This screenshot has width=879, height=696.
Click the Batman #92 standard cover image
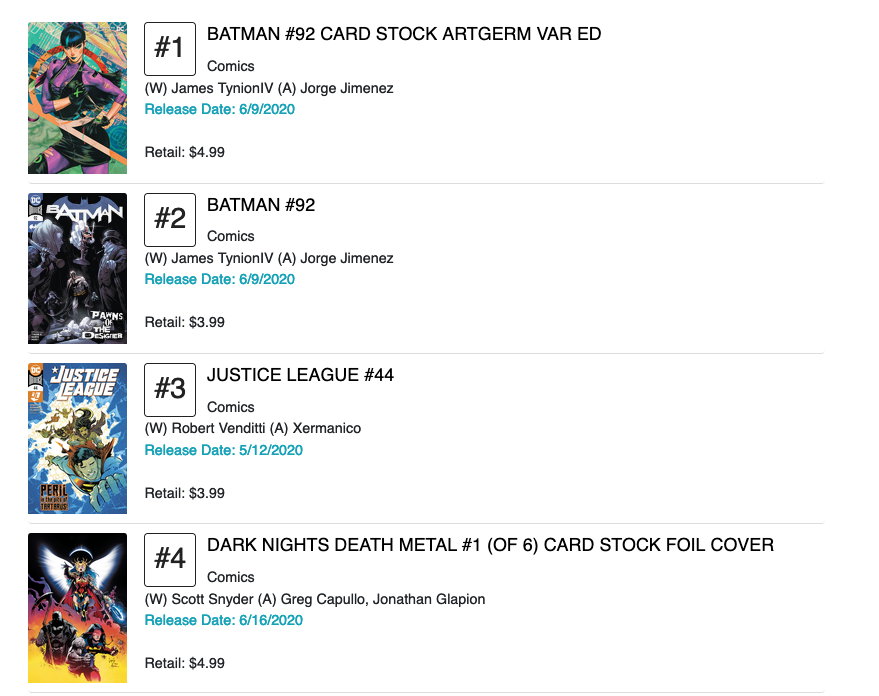pyautogui.click(x=77, y=268)
